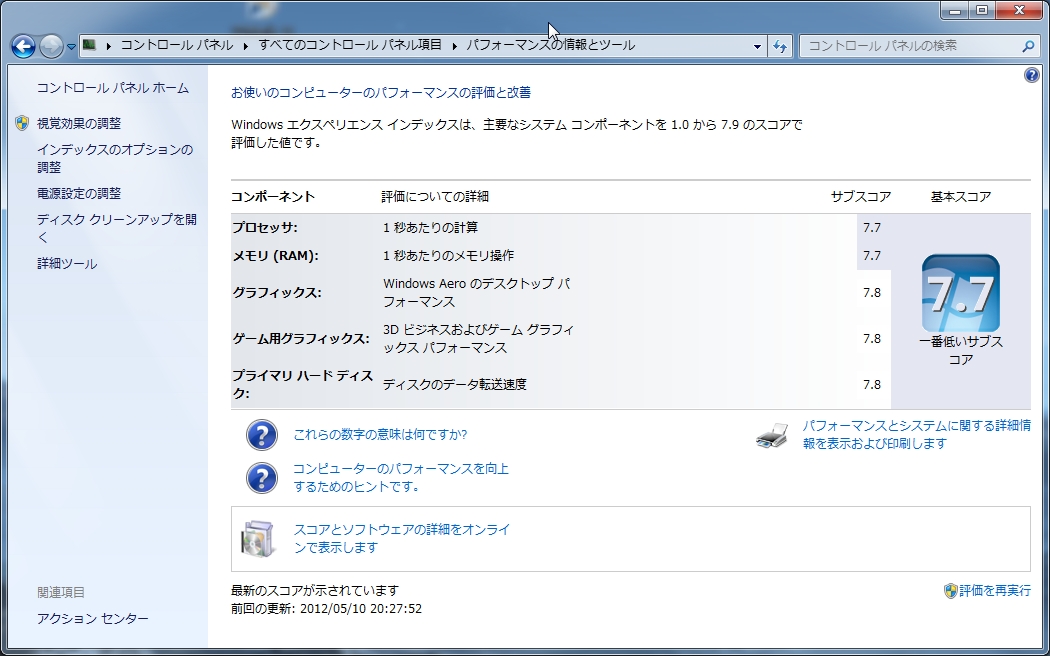The height and width of the screenshot is (656, 1050).
Task: Expand the arrow after コントロール パネル breadcrumb
Action: pos(246,46)
